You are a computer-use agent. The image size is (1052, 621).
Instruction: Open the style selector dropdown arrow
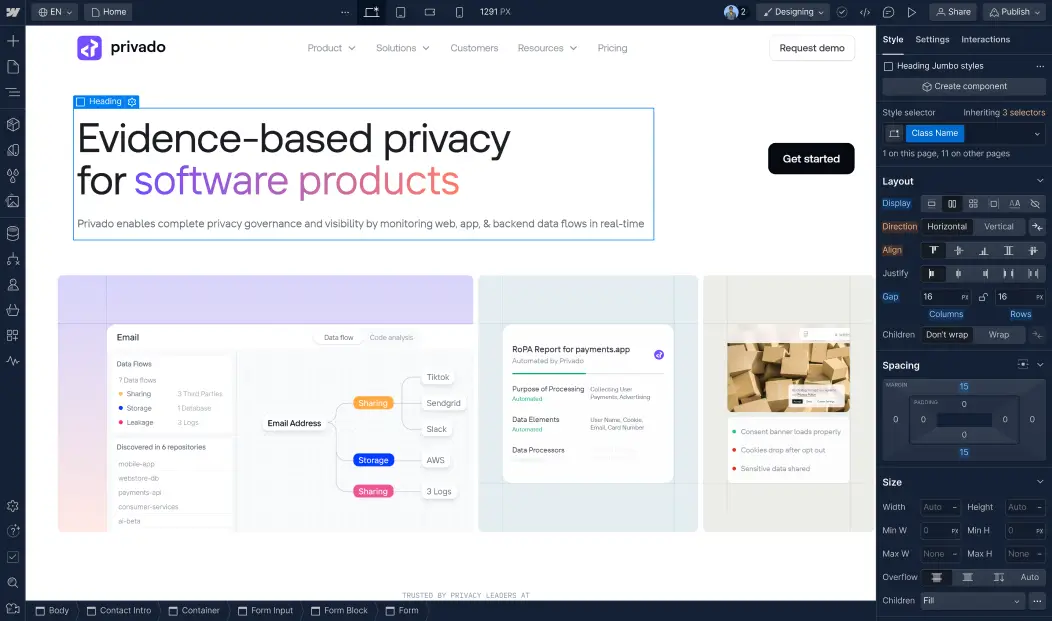[1037, 133]
